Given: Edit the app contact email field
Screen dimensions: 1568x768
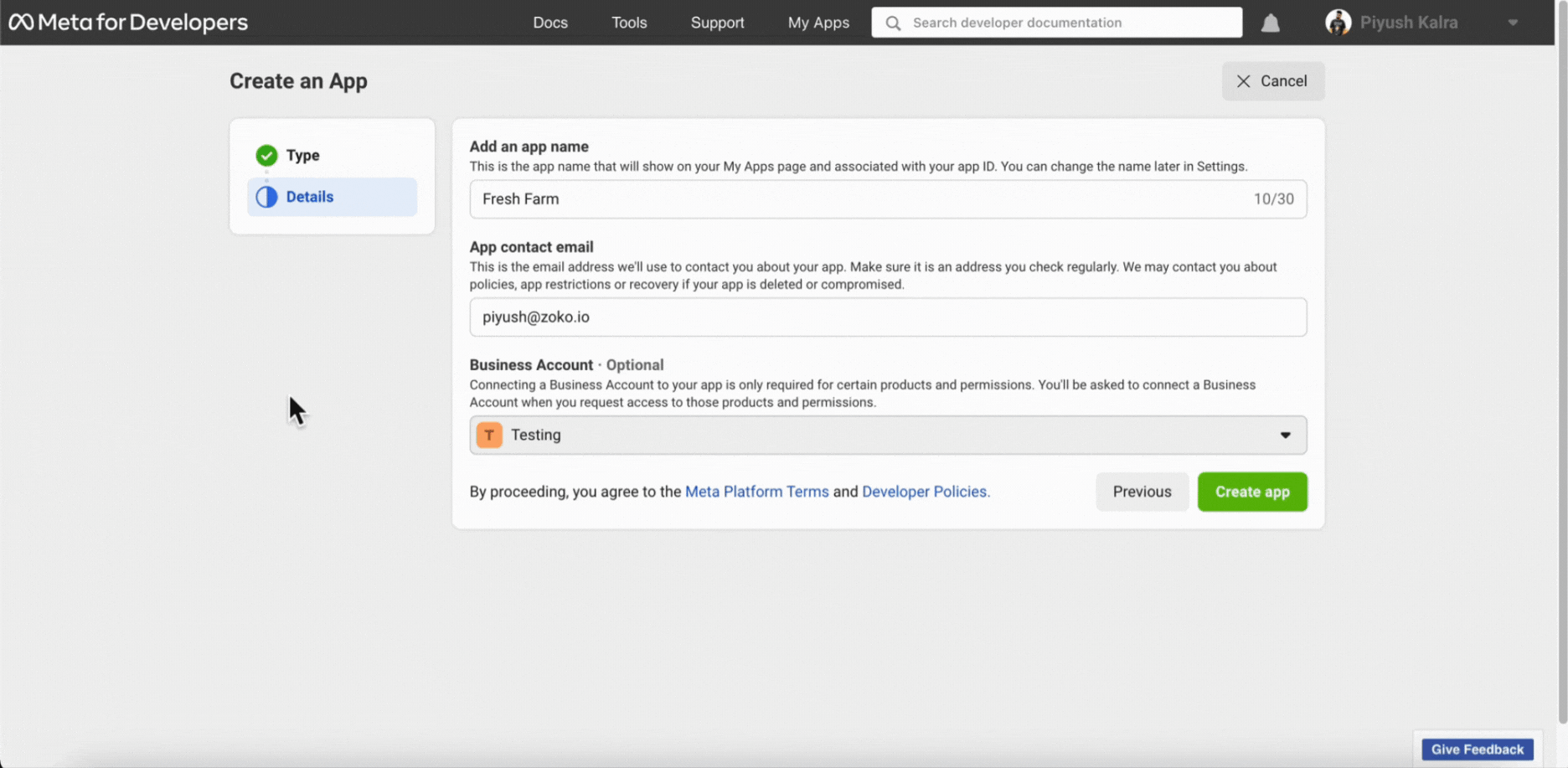Looking at the screenshot, I should click(x=888, y=317).
